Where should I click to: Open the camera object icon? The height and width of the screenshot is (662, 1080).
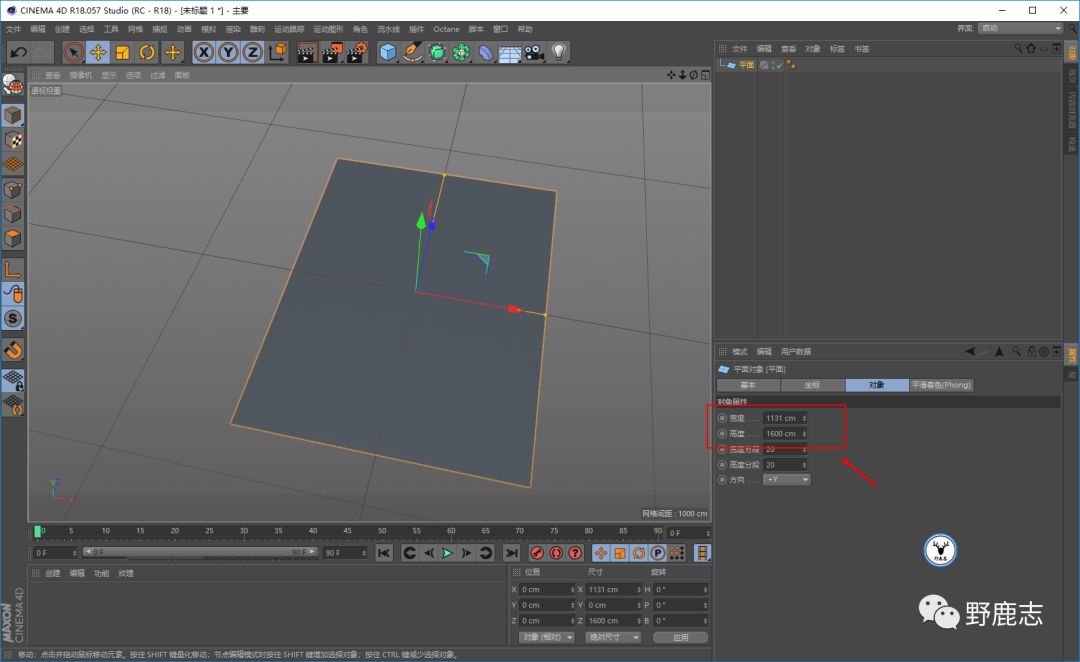coord(534,52)
